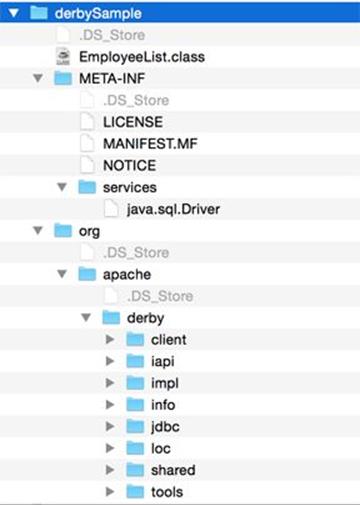This screenshot has height=505, width=360.
Task: Click the java.sql.Driver file icon
Action: 111,209
